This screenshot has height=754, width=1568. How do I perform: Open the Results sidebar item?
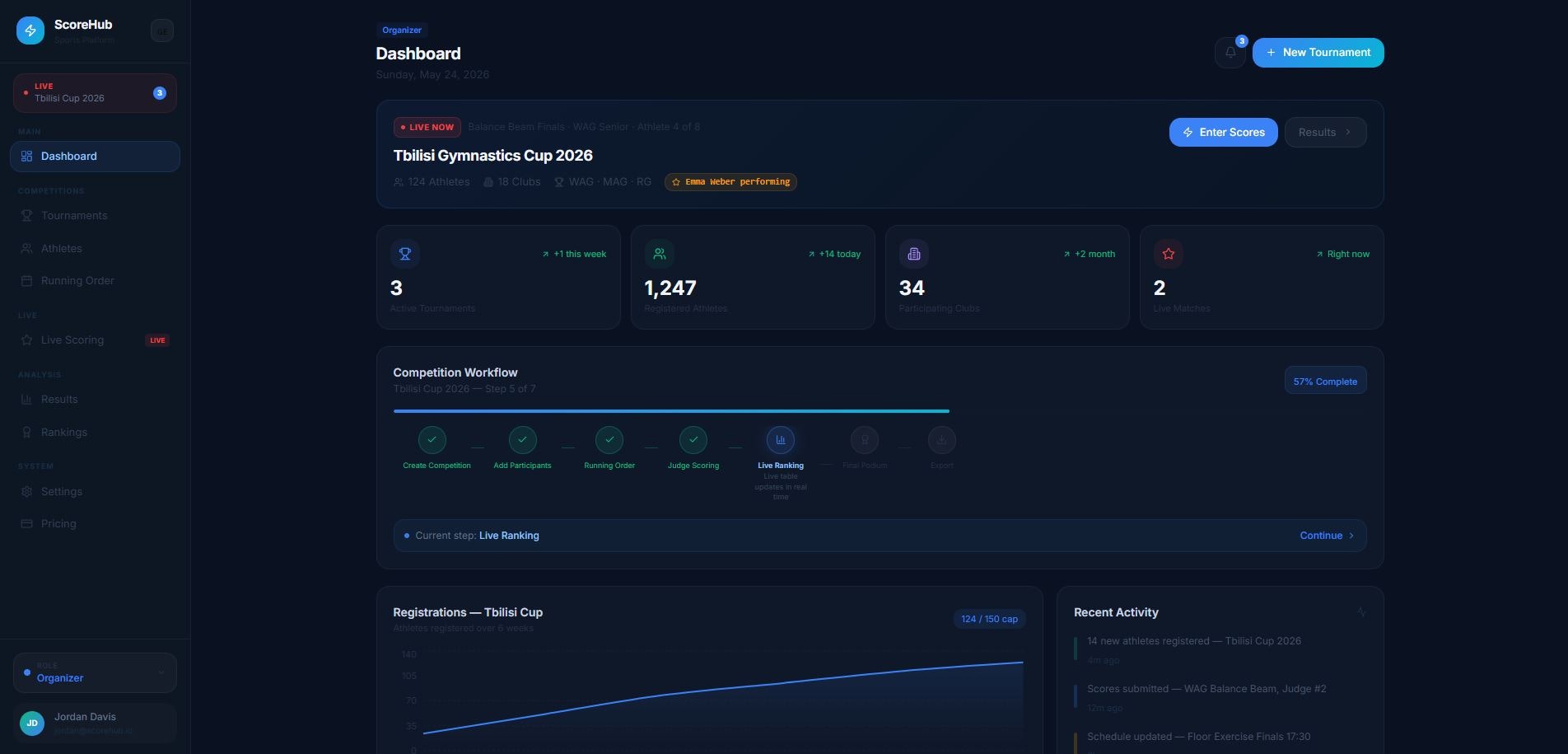pos(95,400)
